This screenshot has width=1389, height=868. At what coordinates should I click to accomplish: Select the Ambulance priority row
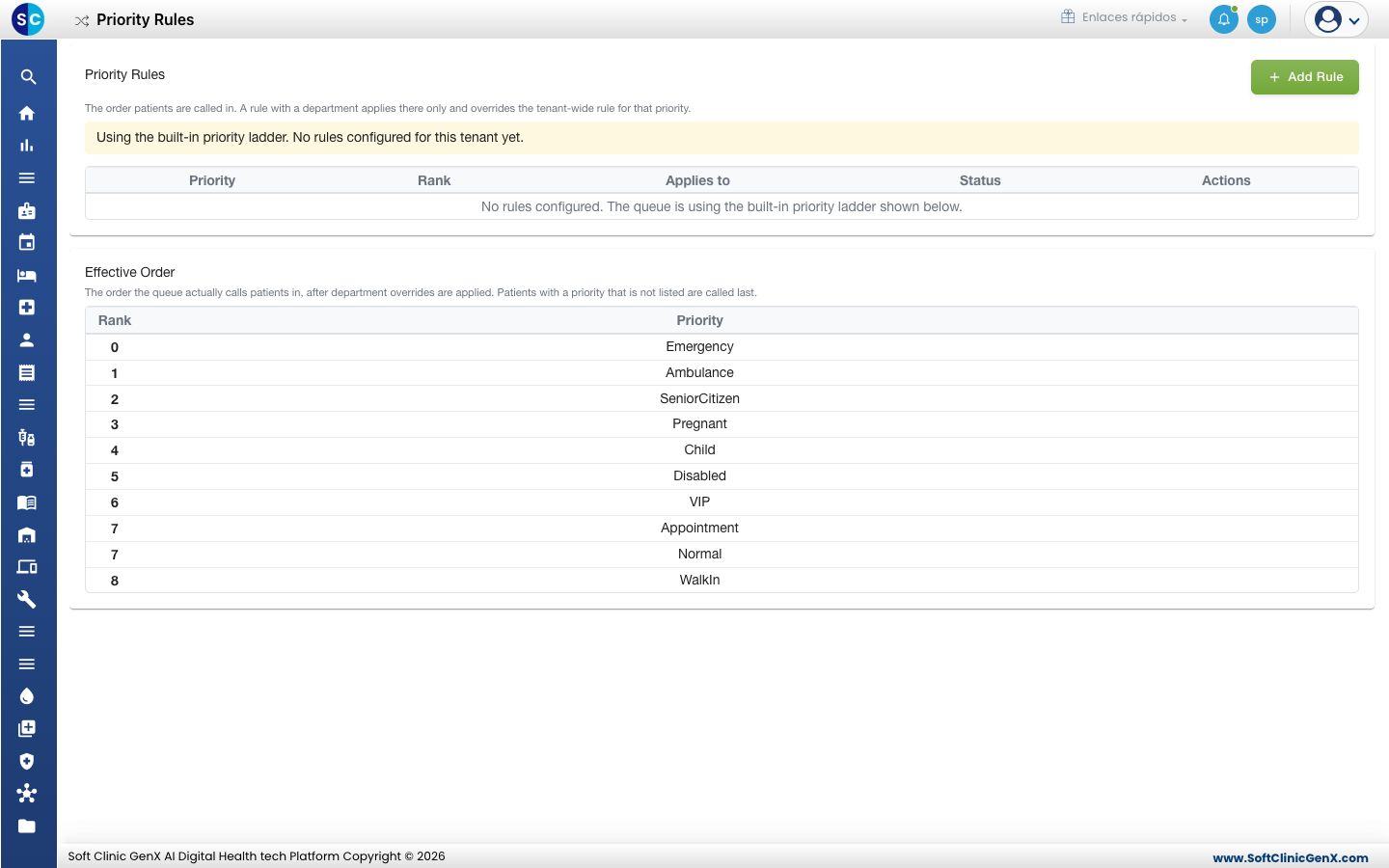(722, 373)
